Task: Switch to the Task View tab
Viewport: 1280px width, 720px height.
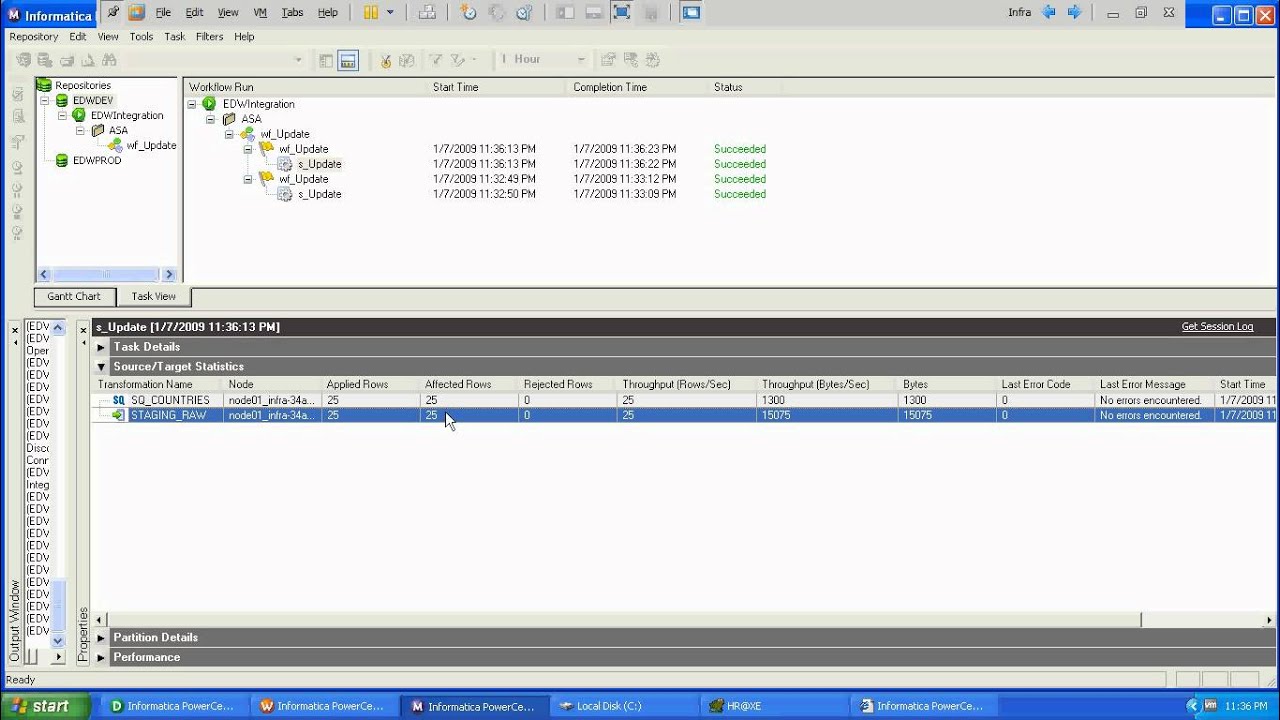Action: click(154, 297)
